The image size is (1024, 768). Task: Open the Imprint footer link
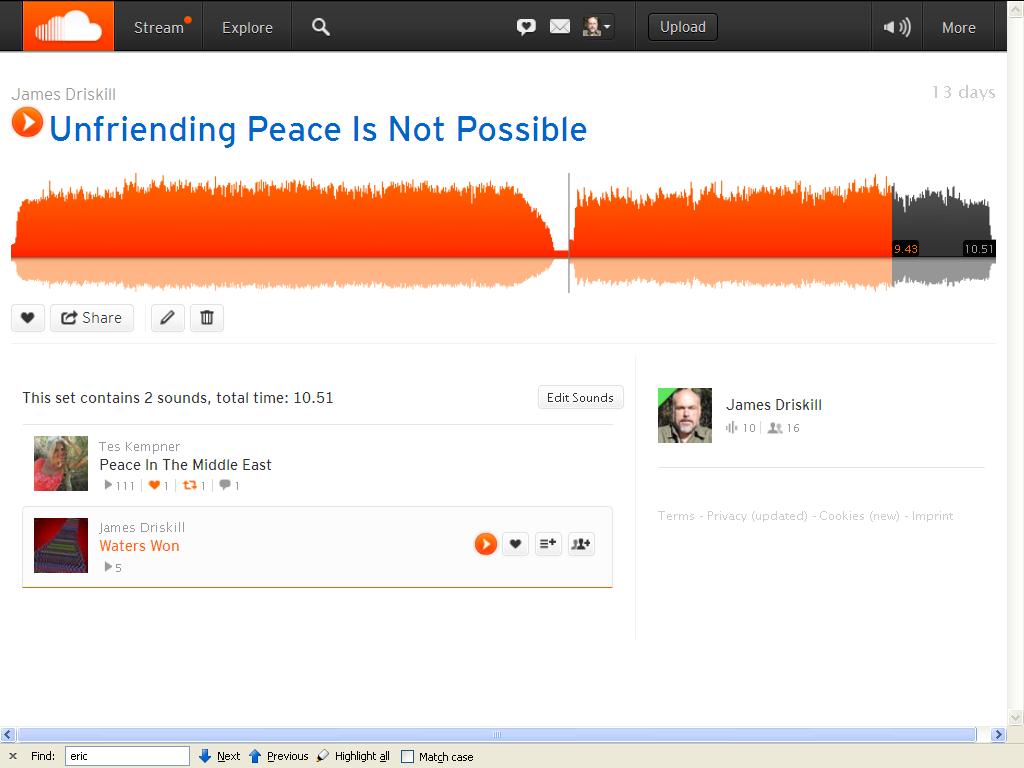pos(932,516)
